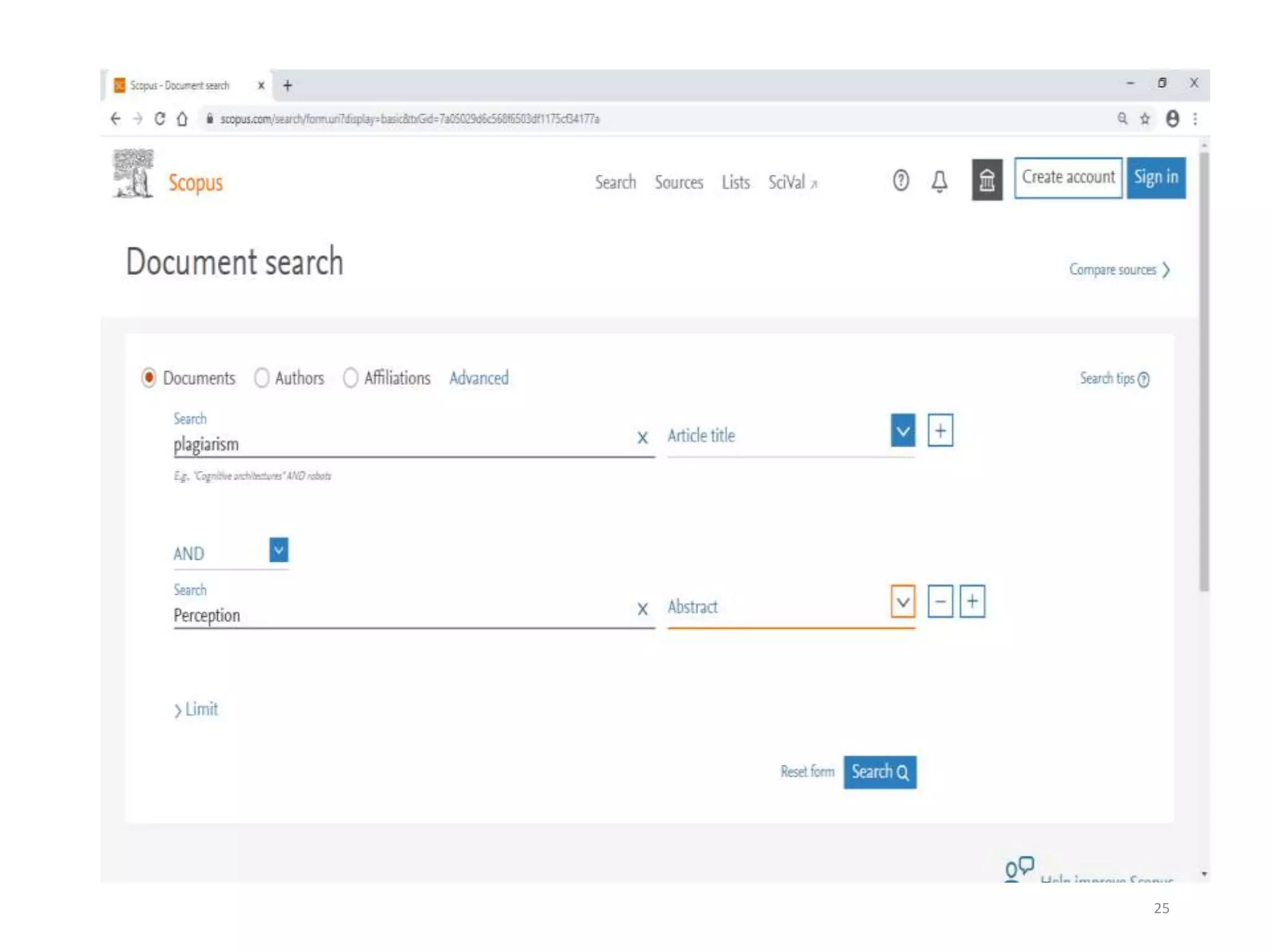Select the Affiliations radio button

[x=350, y=377]
